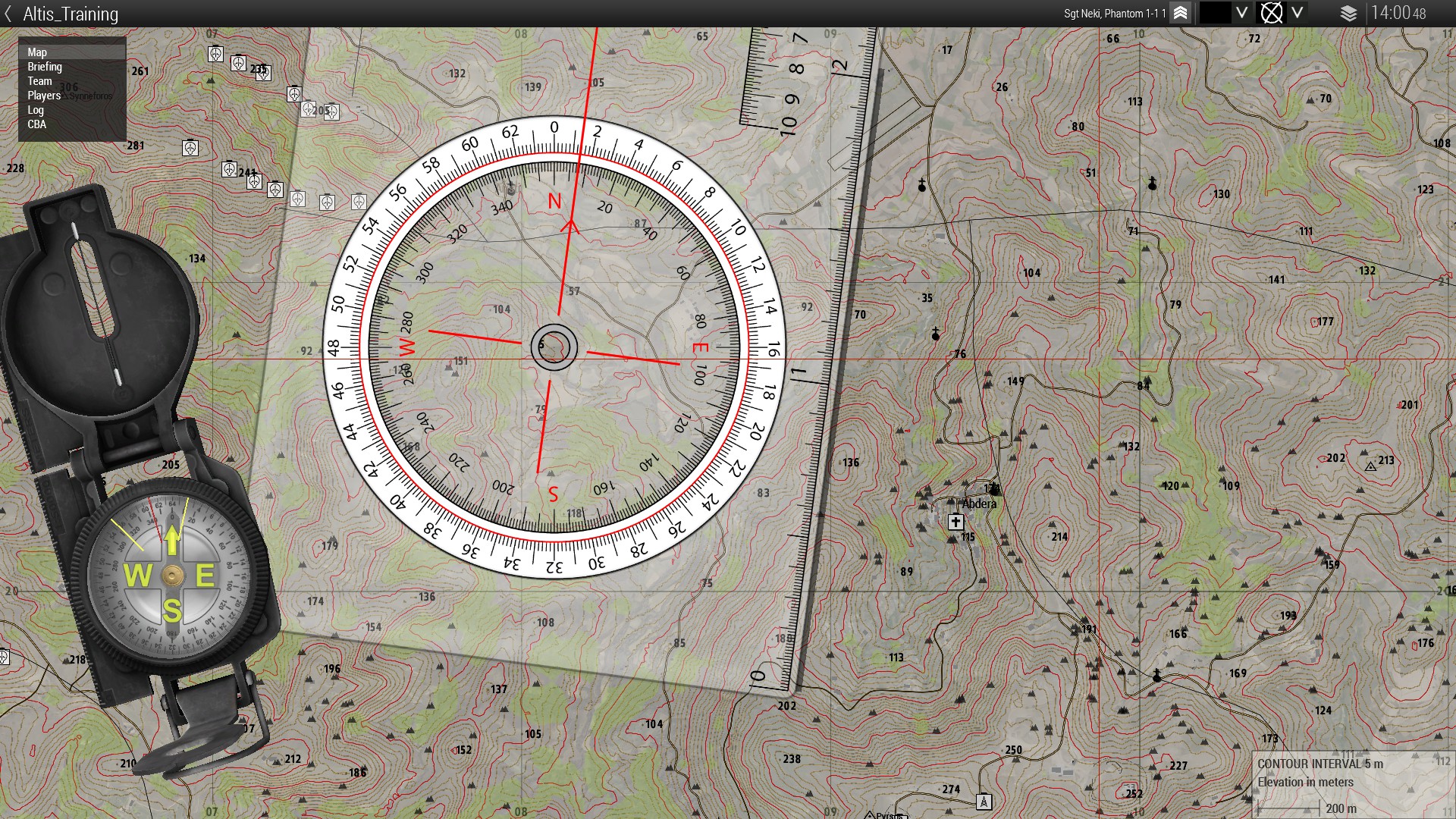Open the Briefing menu entry
1456x819 pixels.
[x=45, y=67]
